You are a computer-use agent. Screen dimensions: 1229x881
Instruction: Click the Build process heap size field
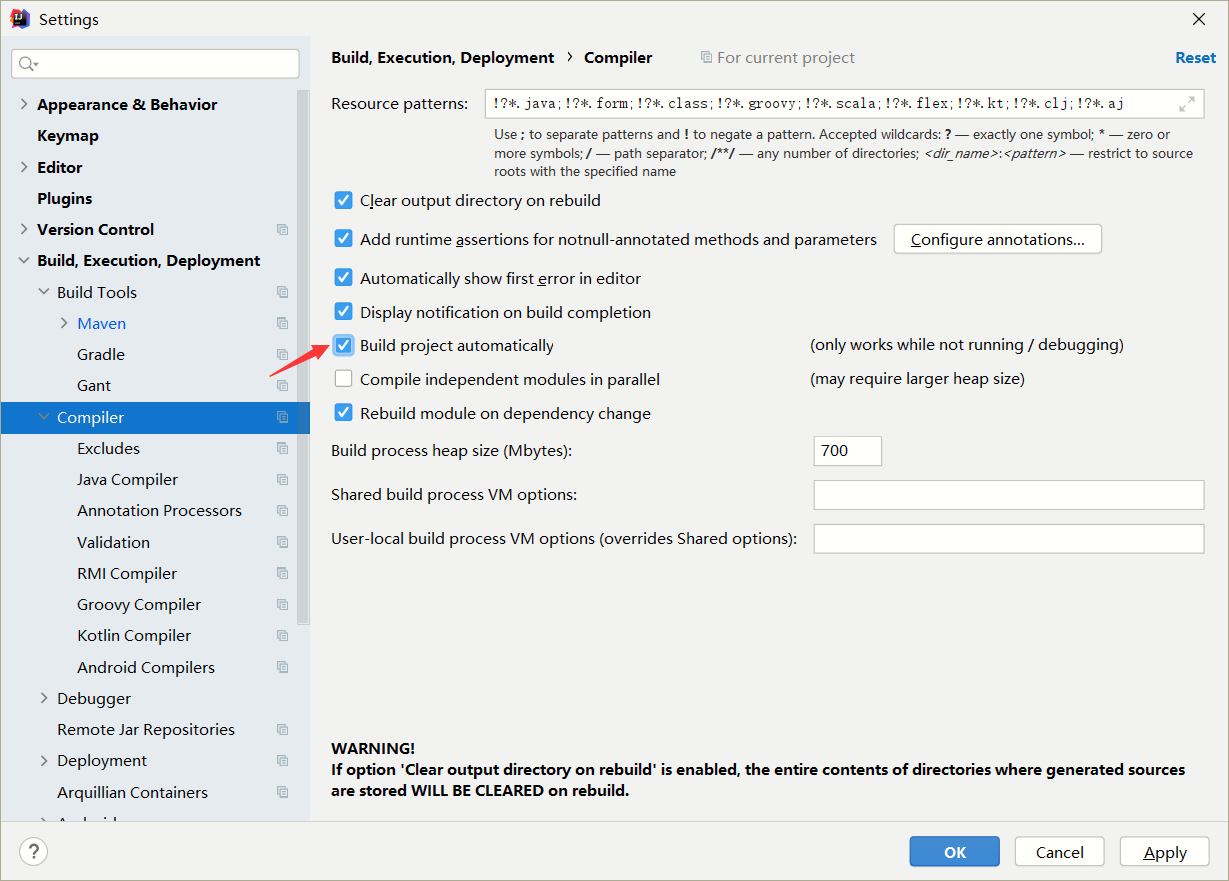pos(847,451)
